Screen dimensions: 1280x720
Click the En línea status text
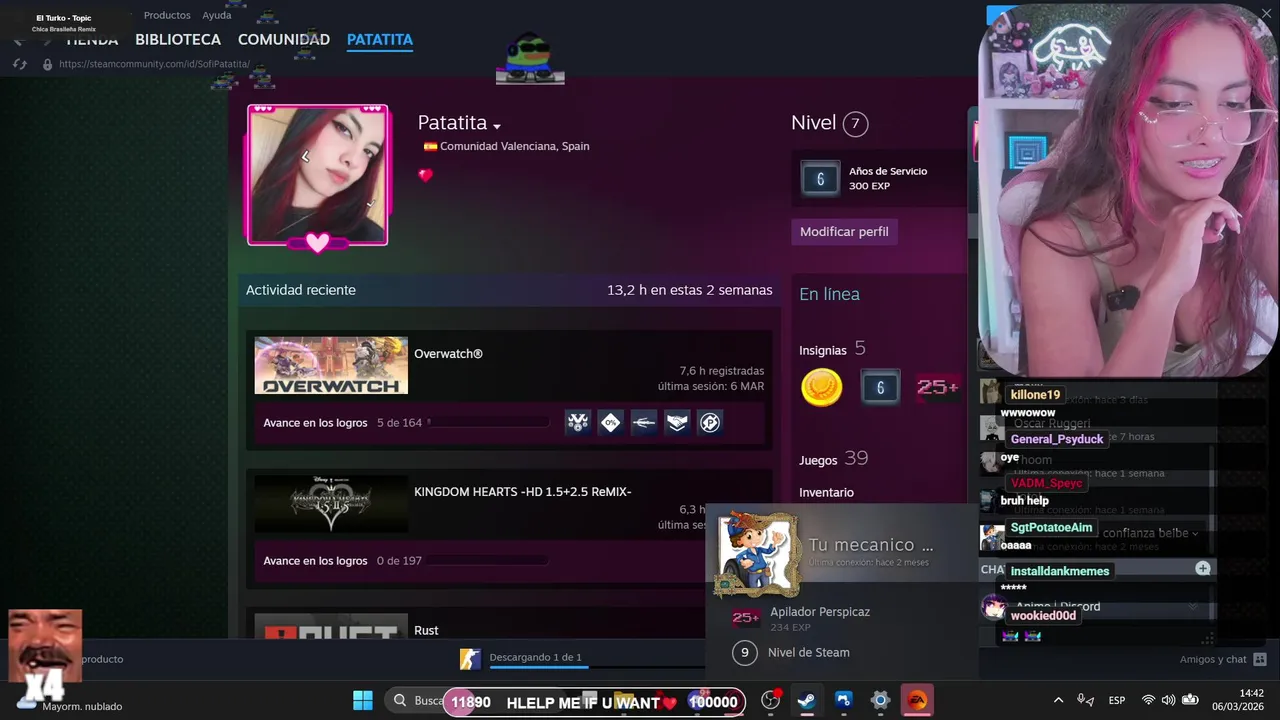(829, 294)
